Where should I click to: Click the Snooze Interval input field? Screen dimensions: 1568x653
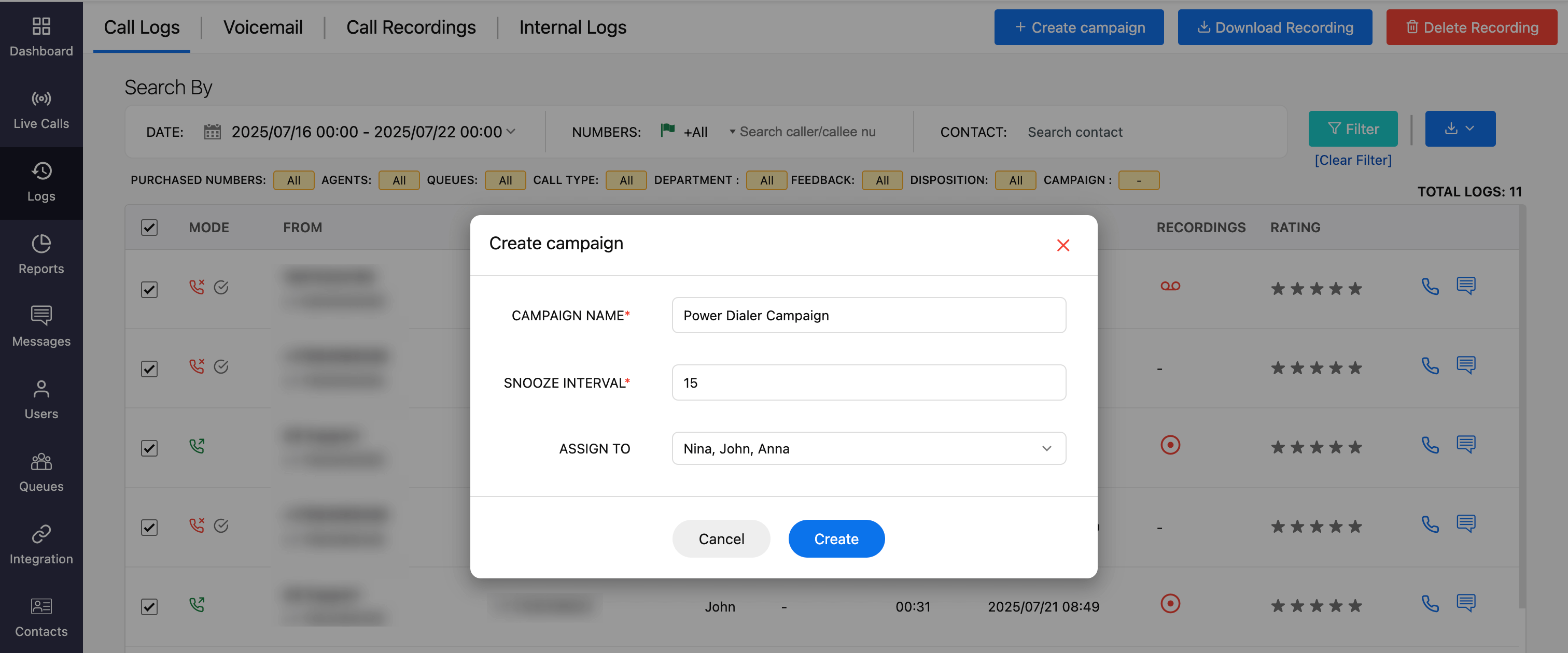pyautogui.click(x=868, y=383)
